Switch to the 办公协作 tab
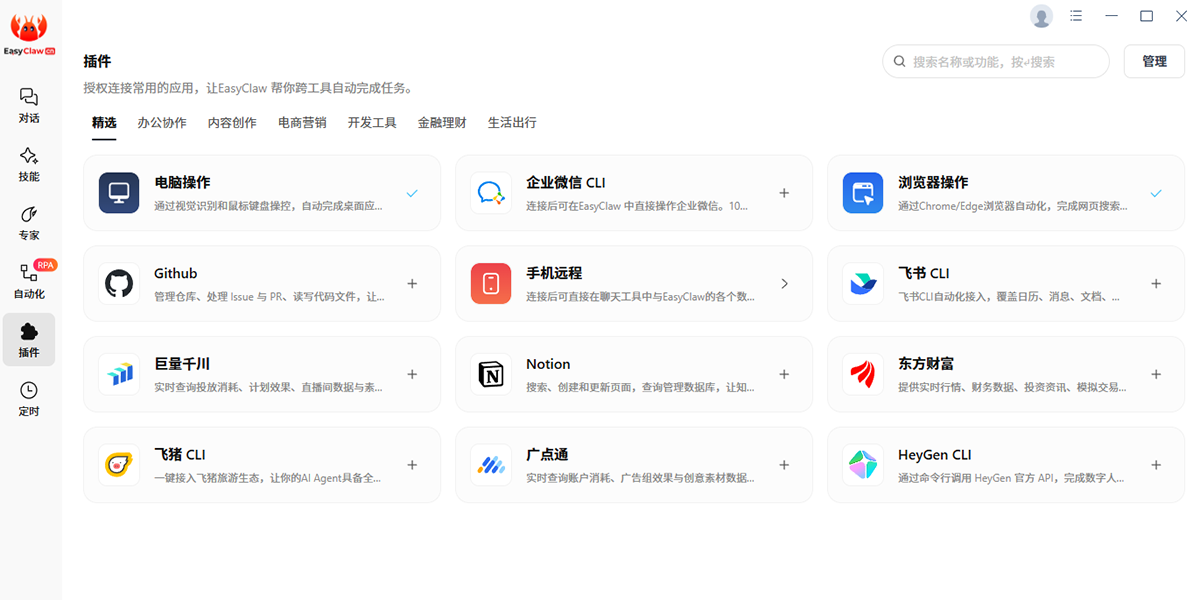Image resolution: width=1200 pixels, height=600 pixels. pos(162,123)
